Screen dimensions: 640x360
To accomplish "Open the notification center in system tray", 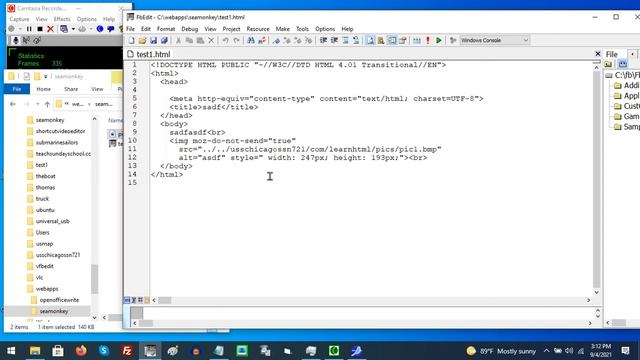I will pos(625,351).
